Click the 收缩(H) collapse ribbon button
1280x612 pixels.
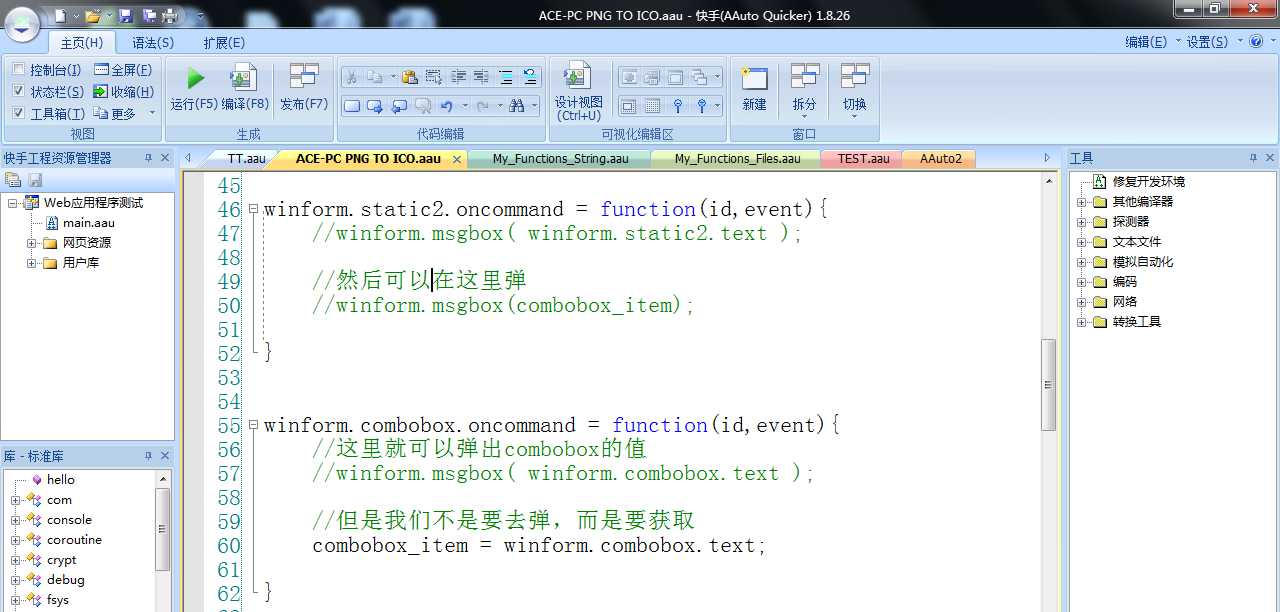click(123, 92)
